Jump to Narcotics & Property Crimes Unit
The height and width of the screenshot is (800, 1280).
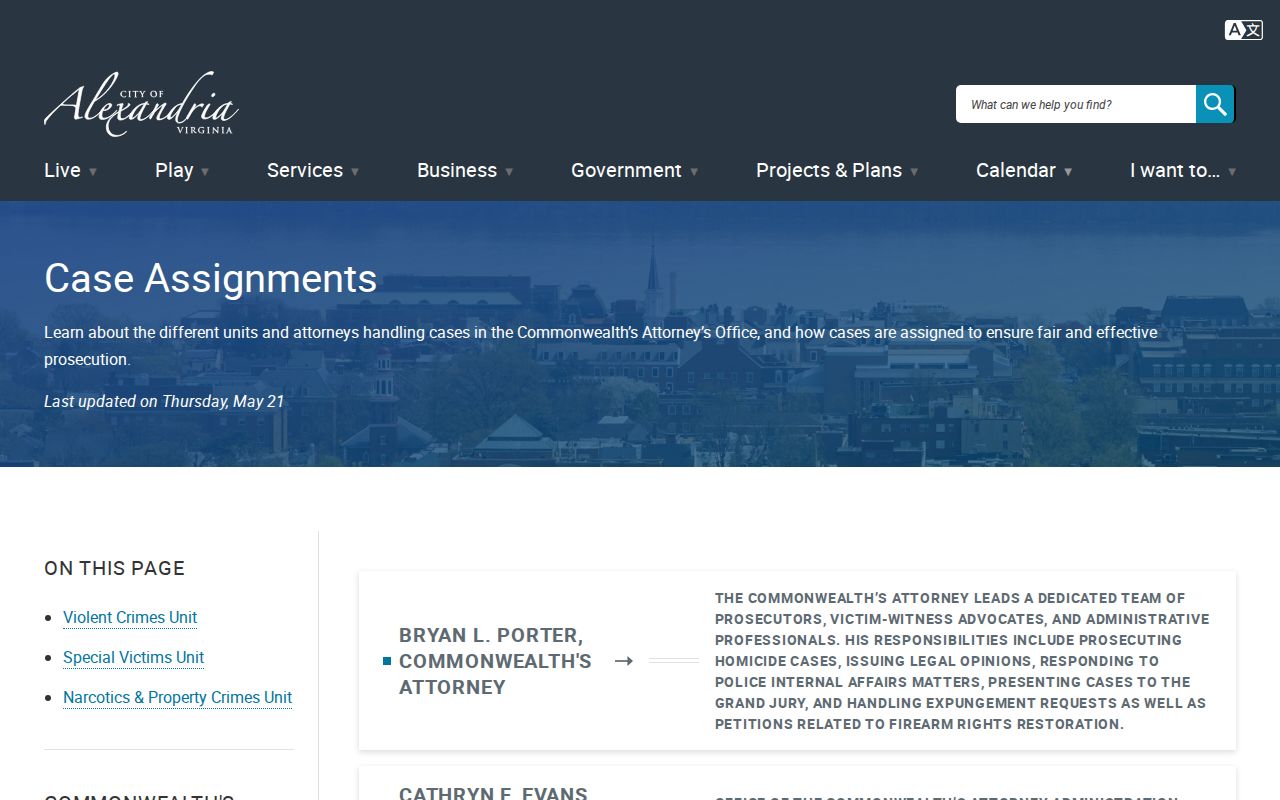click(177, 697)
